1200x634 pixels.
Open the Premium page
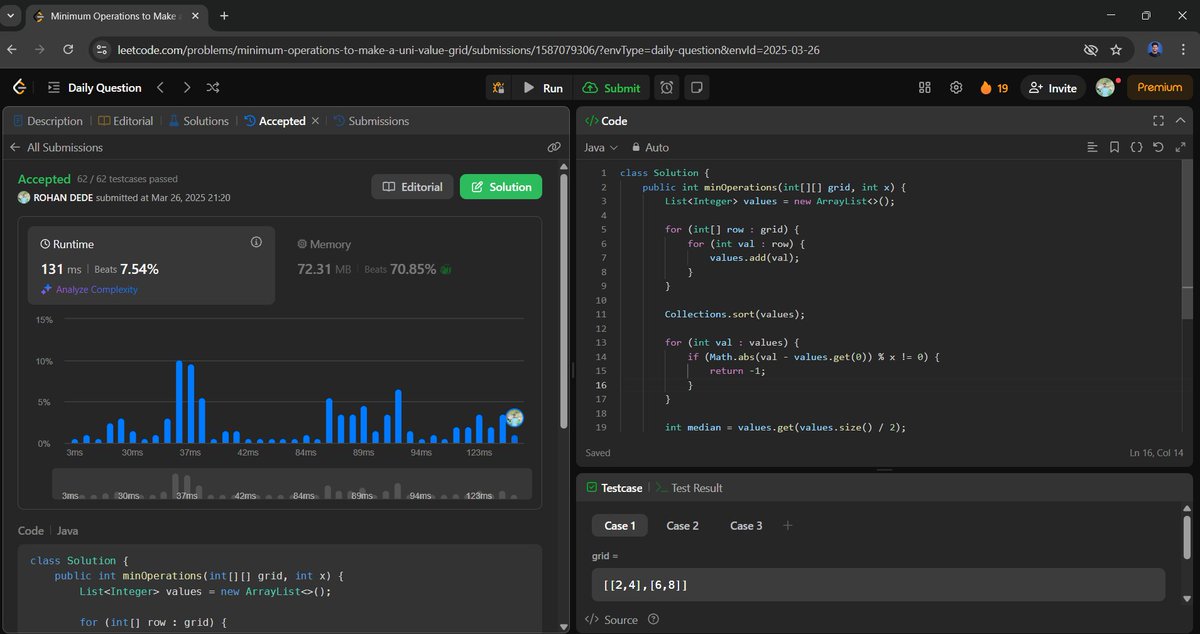(x=1160, y=88)
